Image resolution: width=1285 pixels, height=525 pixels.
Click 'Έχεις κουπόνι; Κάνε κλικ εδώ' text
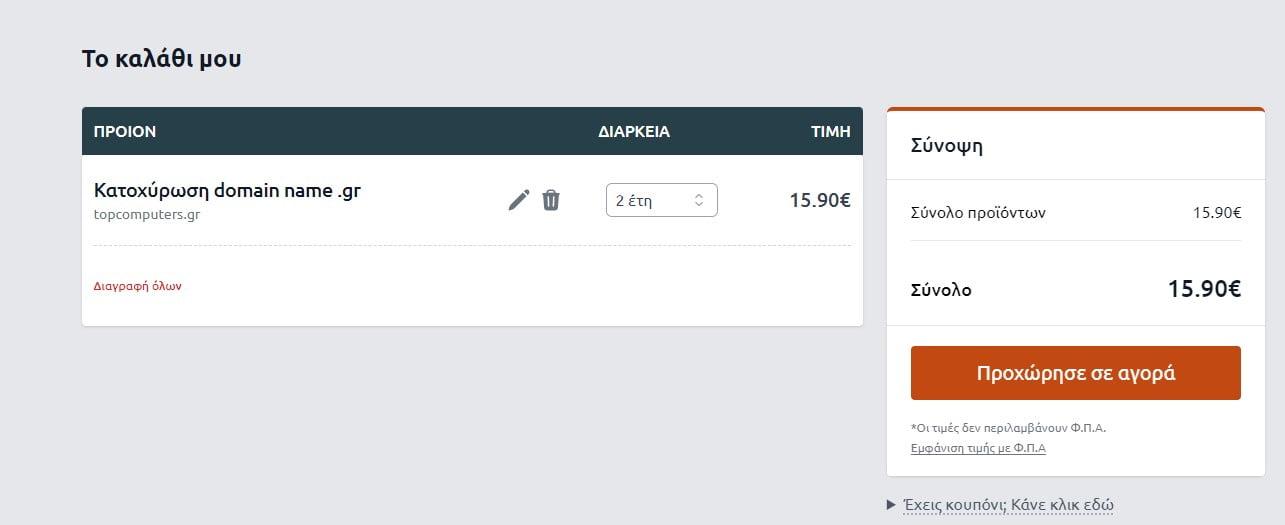[1008, 505]
